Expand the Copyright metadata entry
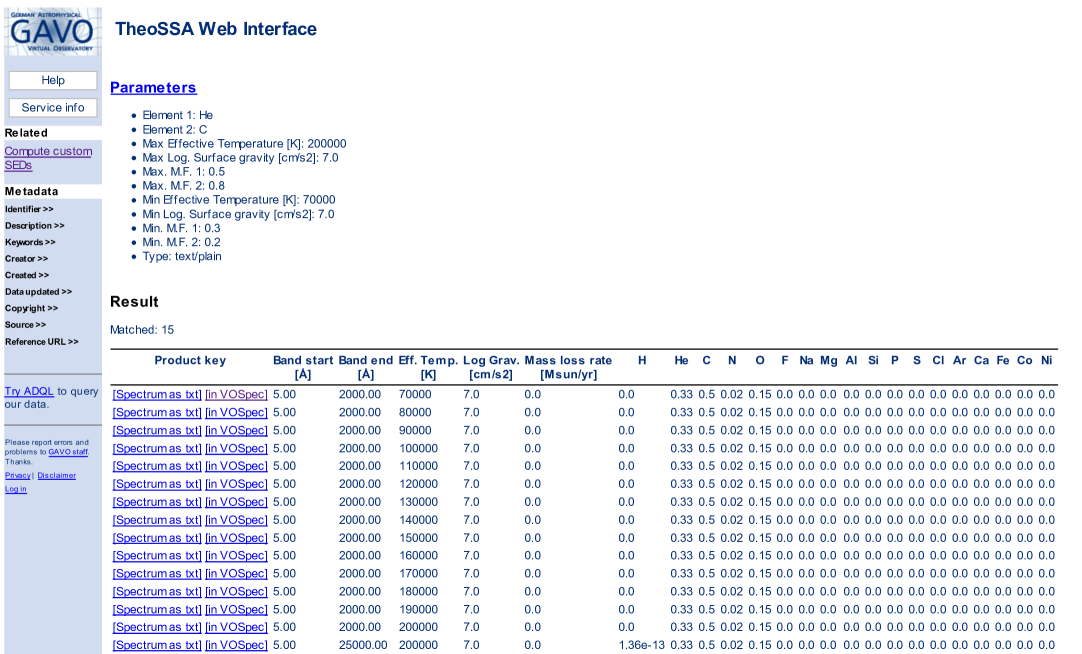Screen dimensions: 1082x654 [31, 308]
